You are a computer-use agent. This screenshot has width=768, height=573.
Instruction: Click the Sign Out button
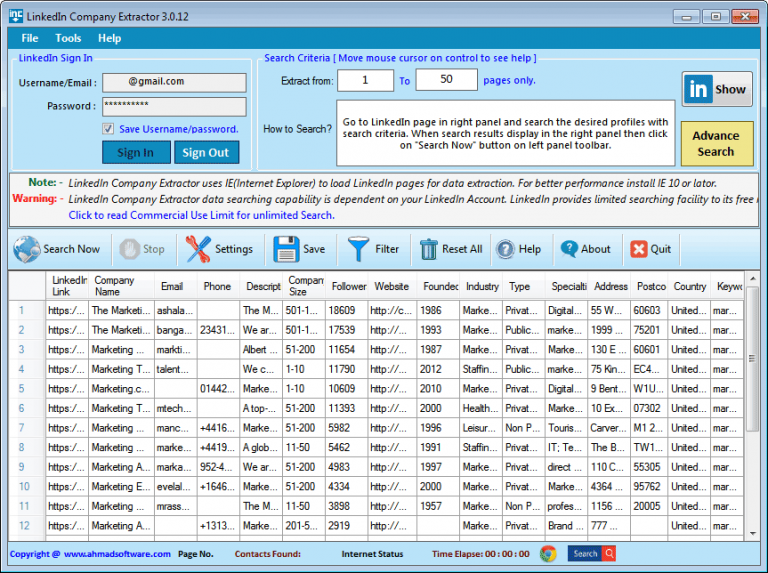click(x=206, y=152)
